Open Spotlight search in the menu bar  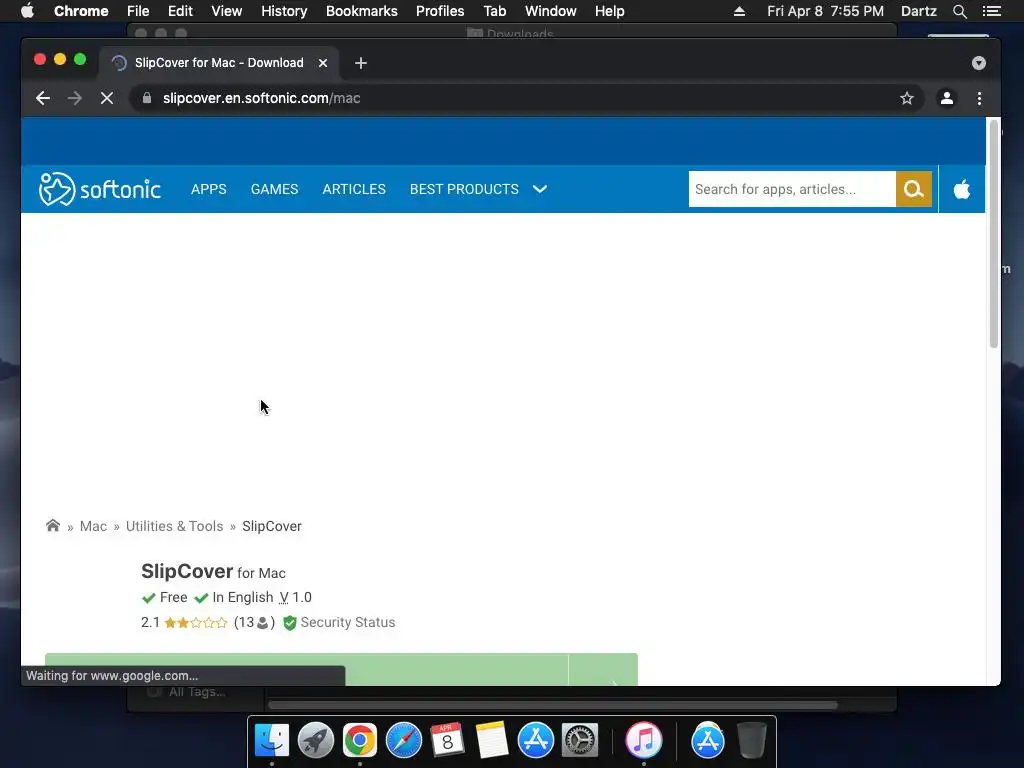pyautogui.click(x=959, y=11)
